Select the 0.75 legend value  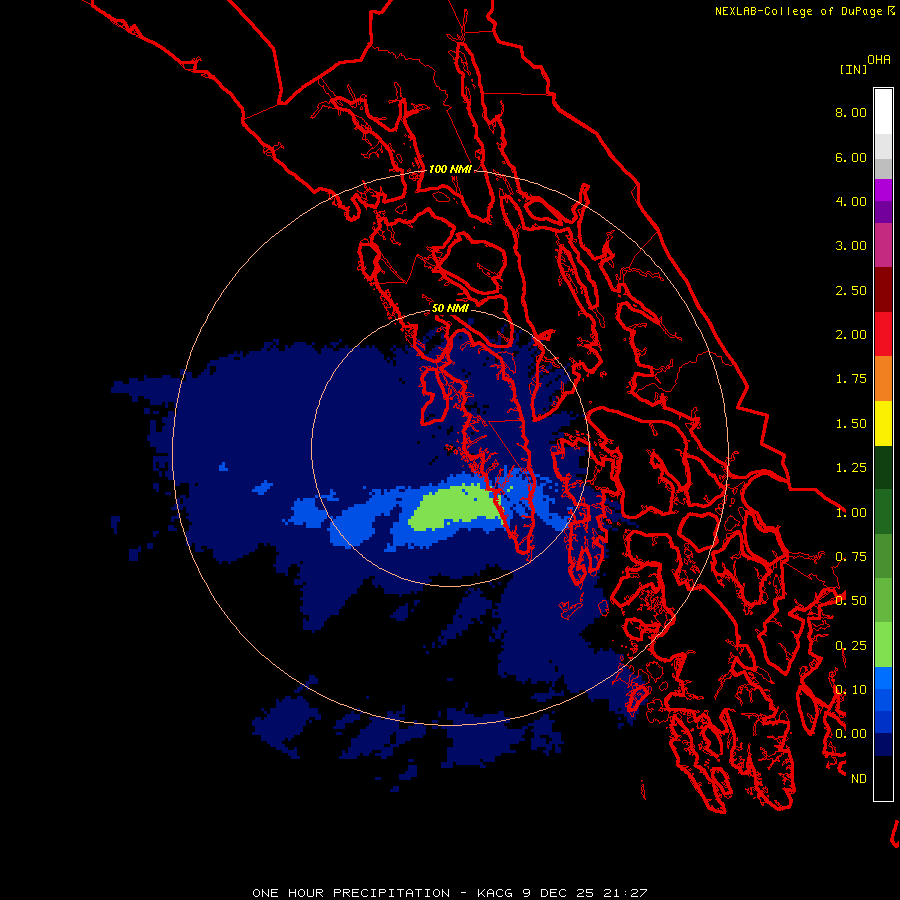[851, 557]
